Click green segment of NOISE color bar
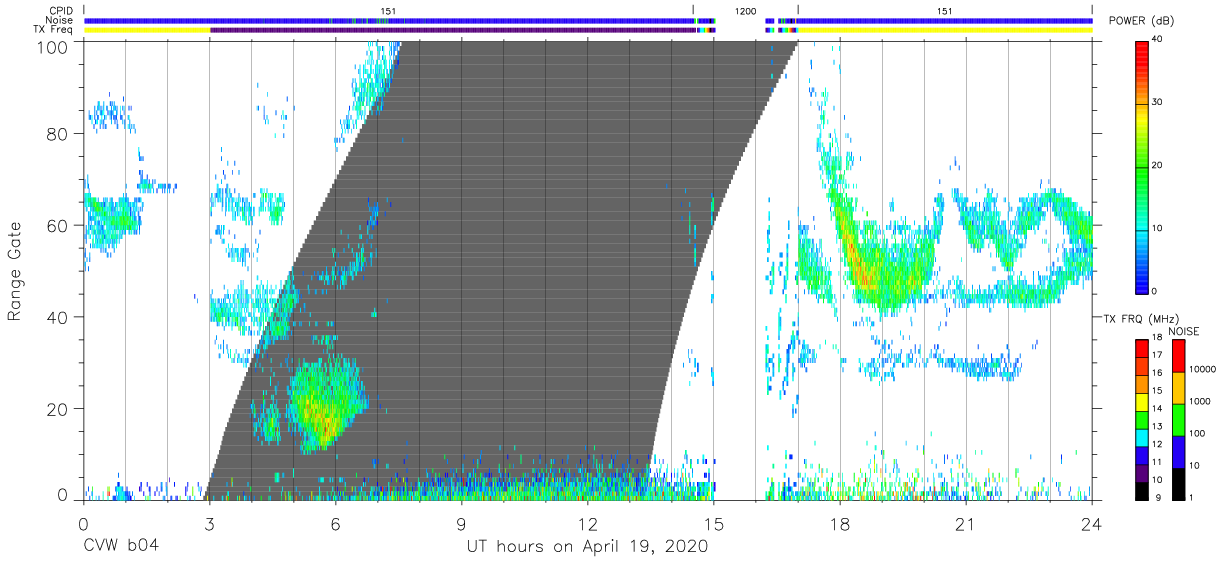This screenshot has height=567, width=1228. pos(1180,420)
